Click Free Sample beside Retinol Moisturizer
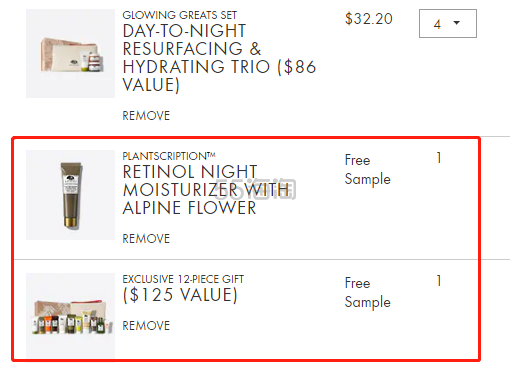510x378 pixels. tap(367, 170)
